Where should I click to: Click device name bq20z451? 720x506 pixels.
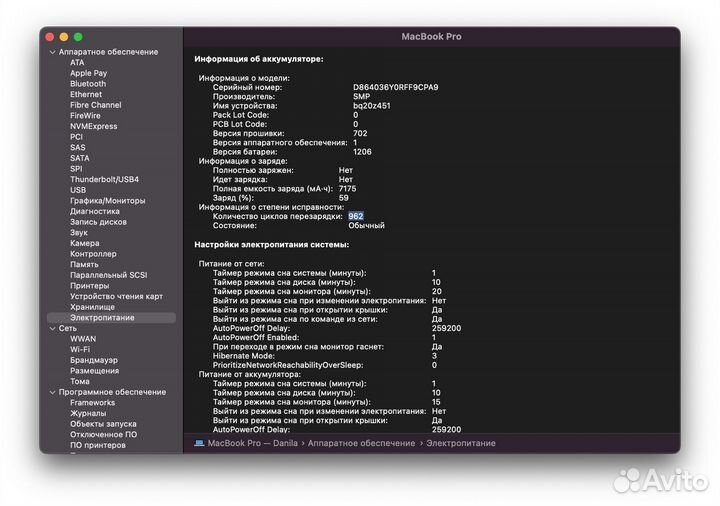click(371, 106)
